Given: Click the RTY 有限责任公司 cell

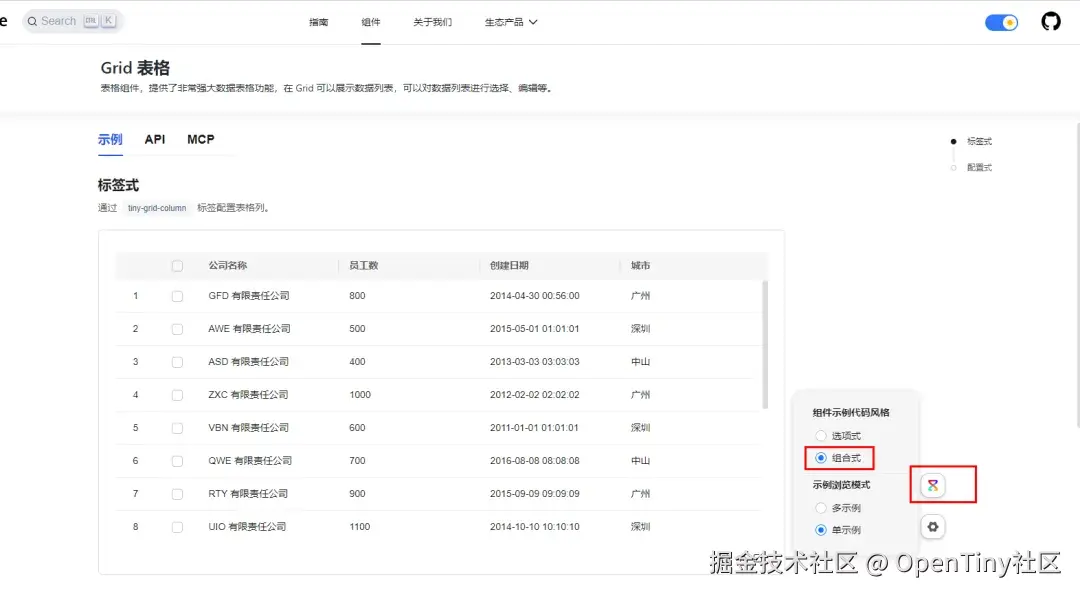Looking at the screenshot, I should pyautogui.click(x=248, y=494).
